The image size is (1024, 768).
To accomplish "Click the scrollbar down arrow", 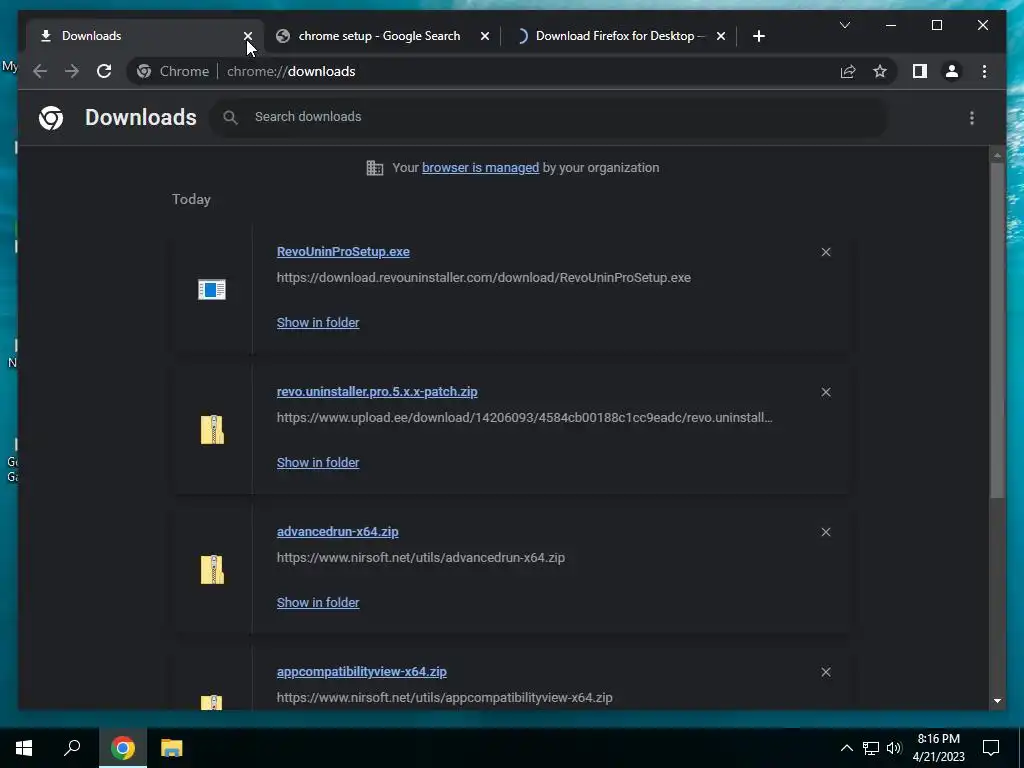I will pos(997,701).
